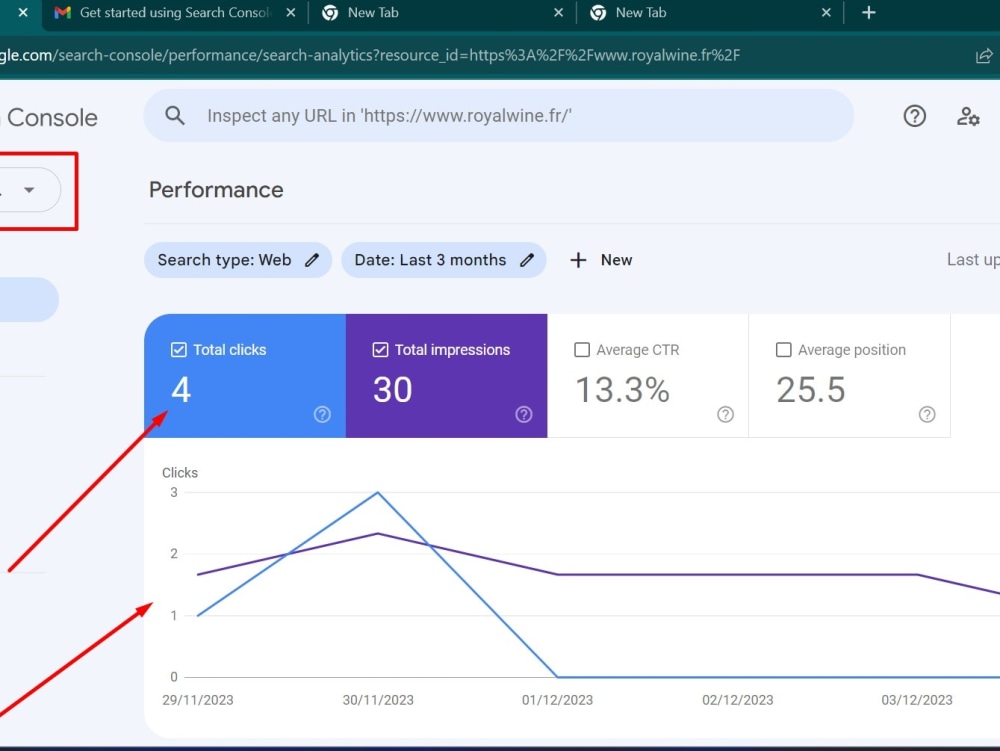Open help tooltip on Total clicks card

[322, 414]
